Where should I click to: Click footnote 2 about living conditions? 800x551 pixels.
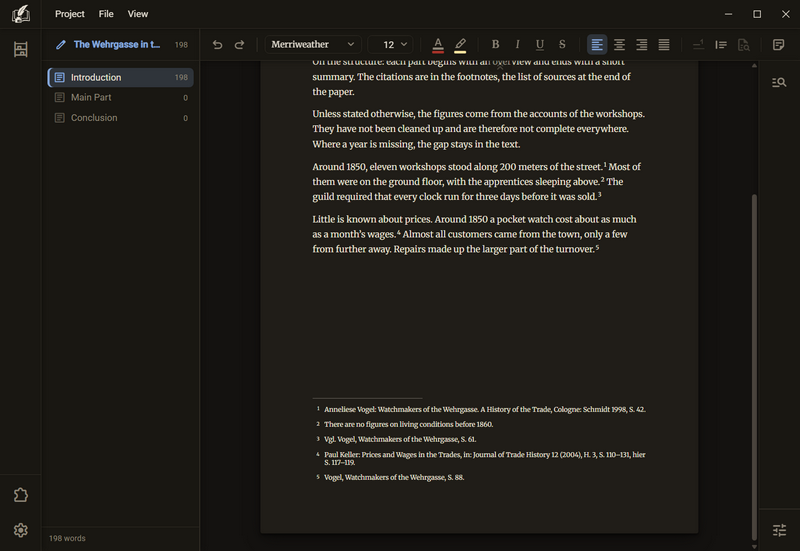coord(408,424)
